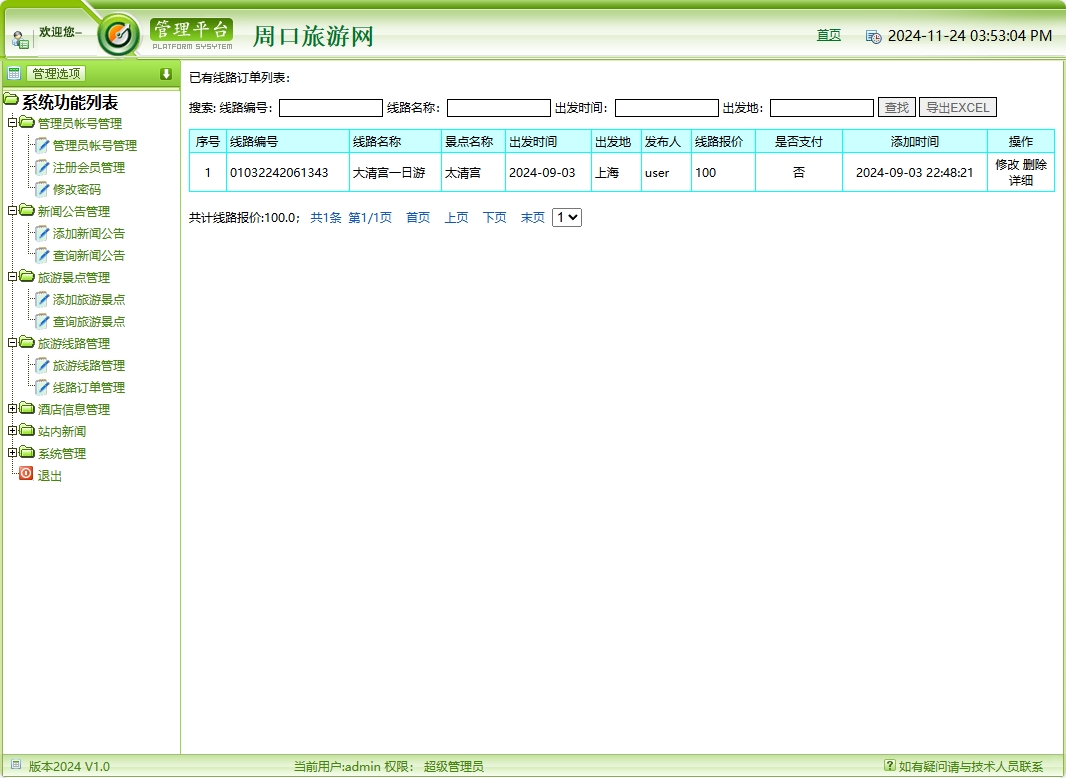Click the 线路编号 search input field

[x=330, y=107]
